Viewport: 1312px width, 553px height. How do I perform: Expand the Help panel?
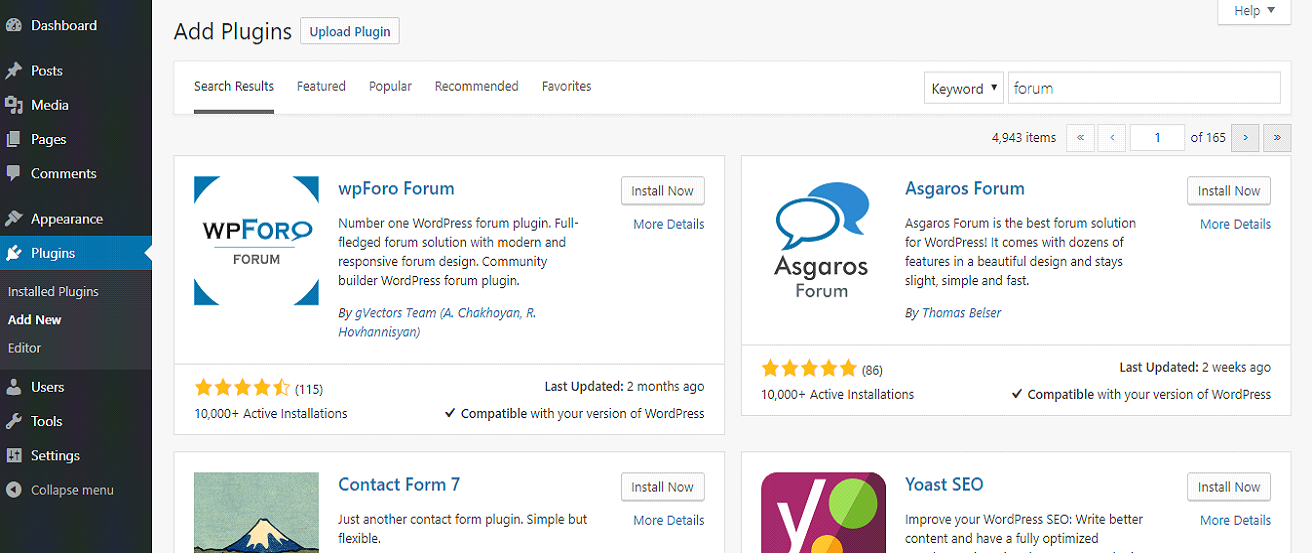(1254, 11)
